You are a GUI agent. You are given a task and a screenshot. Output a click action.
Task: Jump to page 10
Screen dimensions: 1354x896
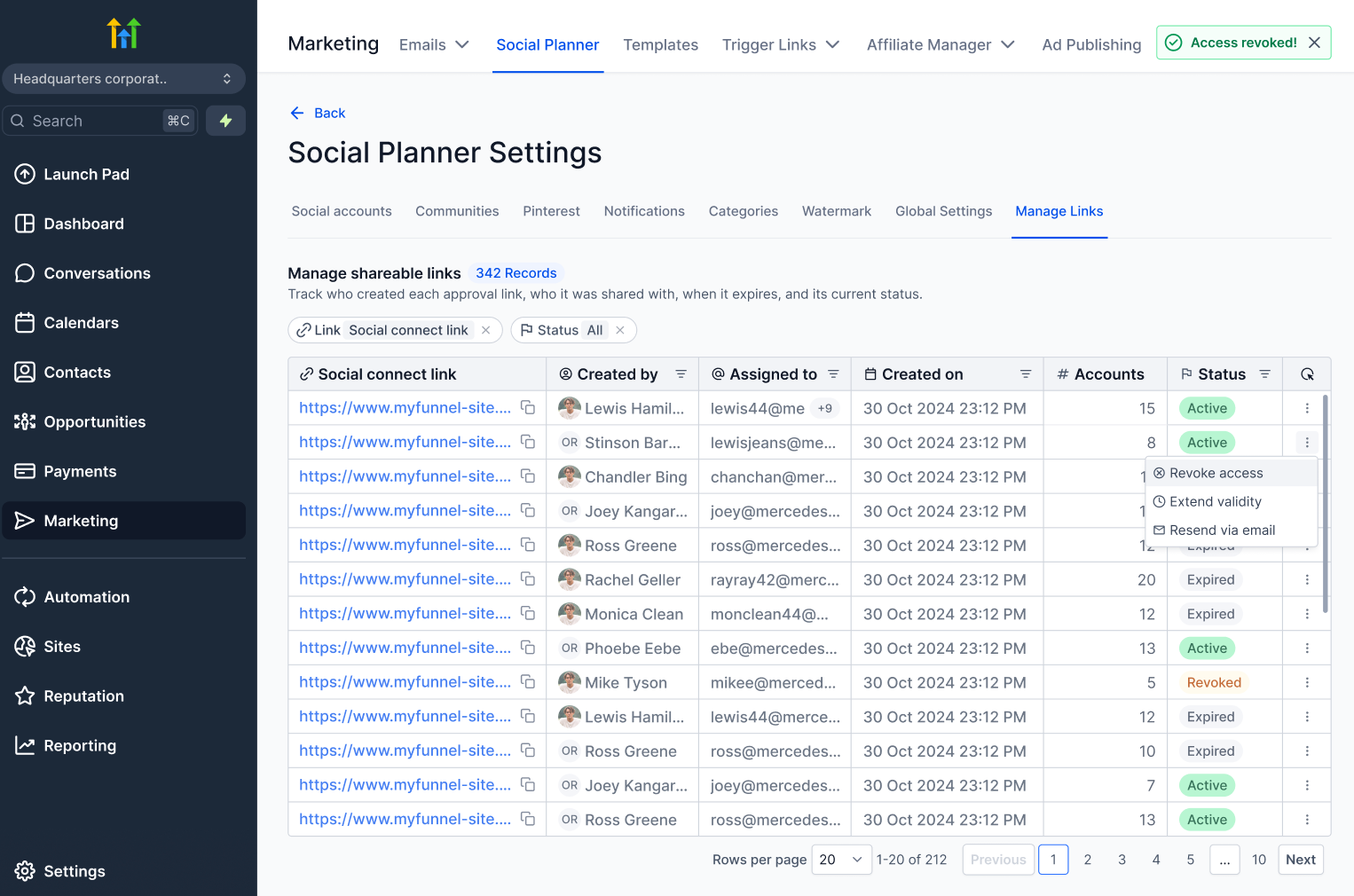1259,860
